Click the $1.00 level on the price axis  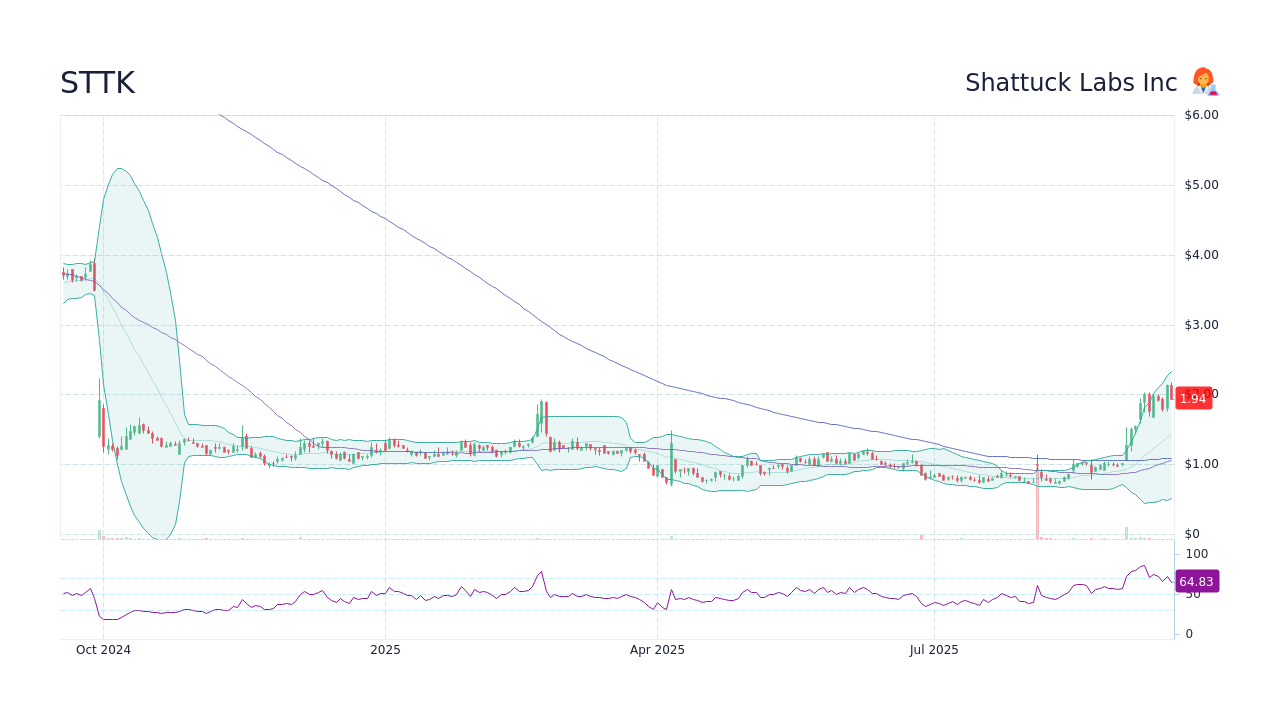[1199, 463]
